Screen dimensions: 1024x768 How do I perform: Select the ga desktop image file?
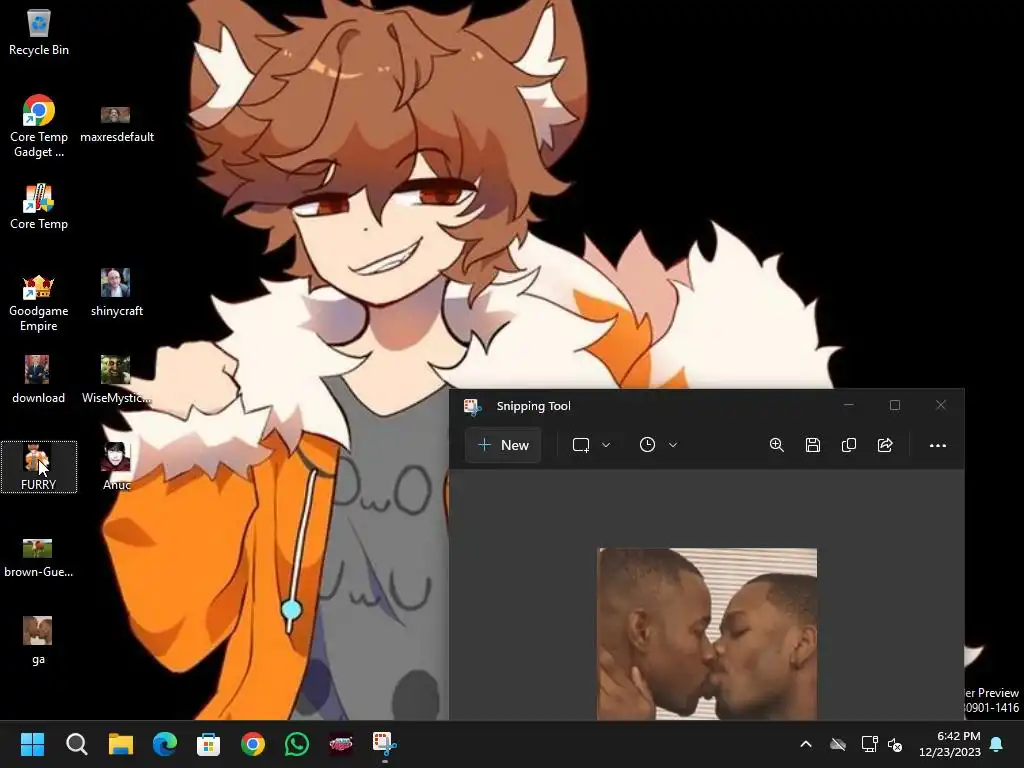[x=38, y=641]
